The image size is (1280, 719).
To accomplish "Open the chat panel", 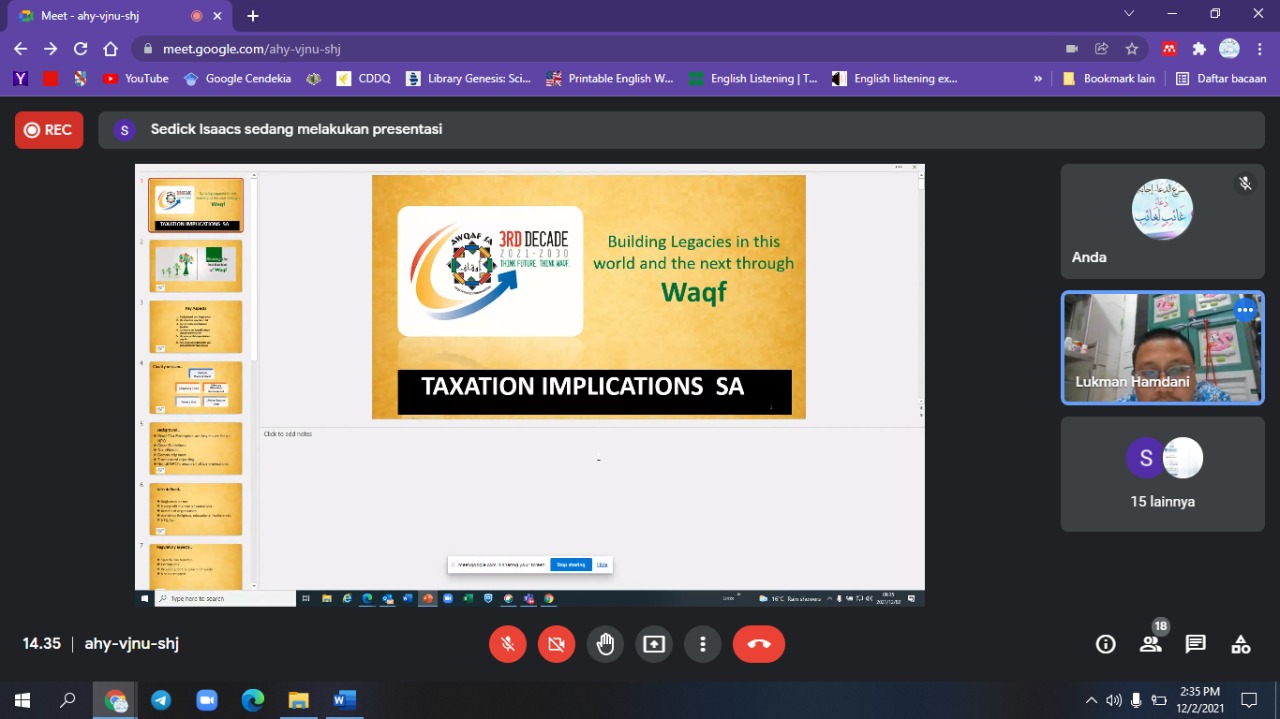I will click(x=1196, y=644).
